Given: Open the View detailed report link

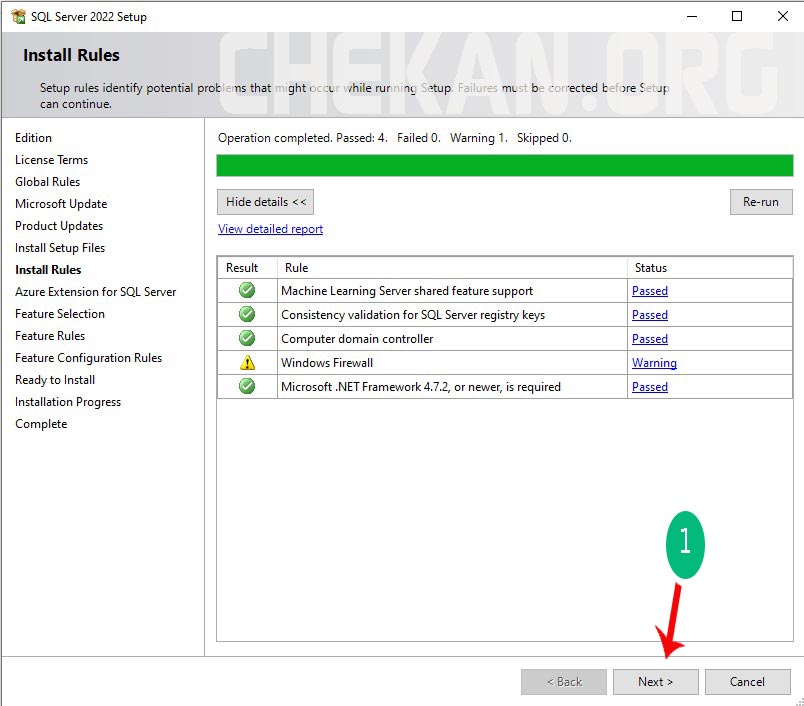Looking at the screenshot, I should pyautogui.click(x=270, y=229).
